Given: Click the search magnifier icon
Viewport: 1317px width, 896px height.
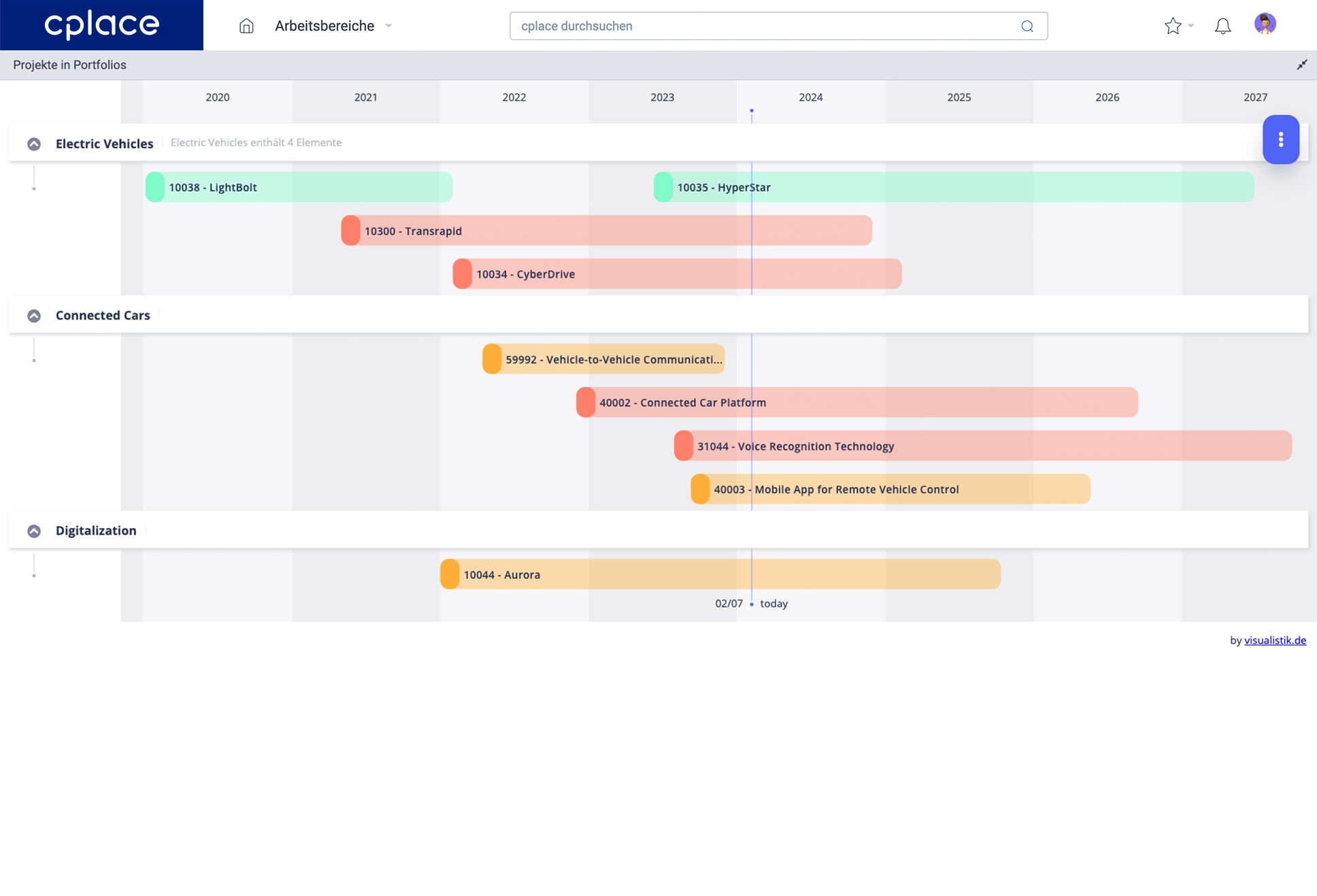Looking at the screenshot, I should [x=1027, y=26].
